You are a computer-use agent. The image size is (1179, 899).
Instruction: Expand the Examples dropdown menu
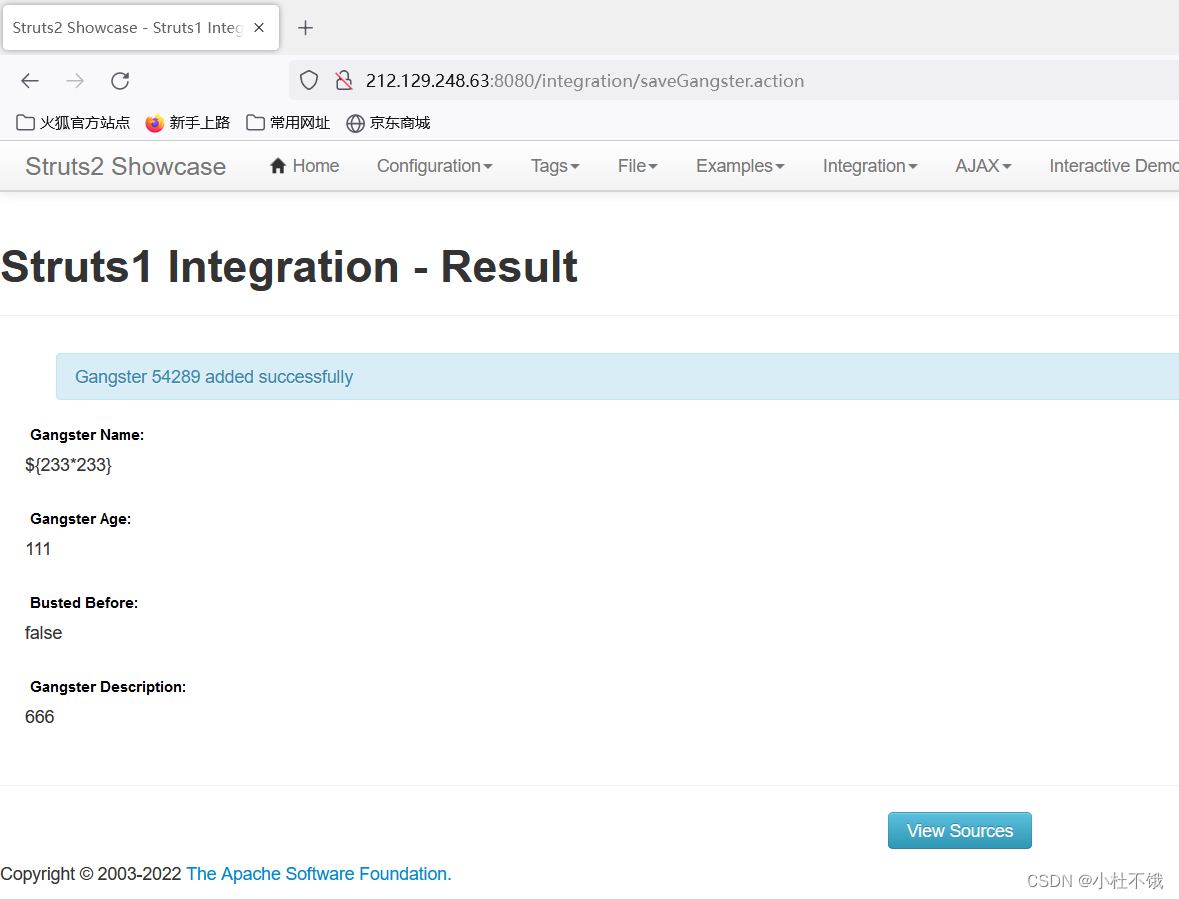point(740,166)
